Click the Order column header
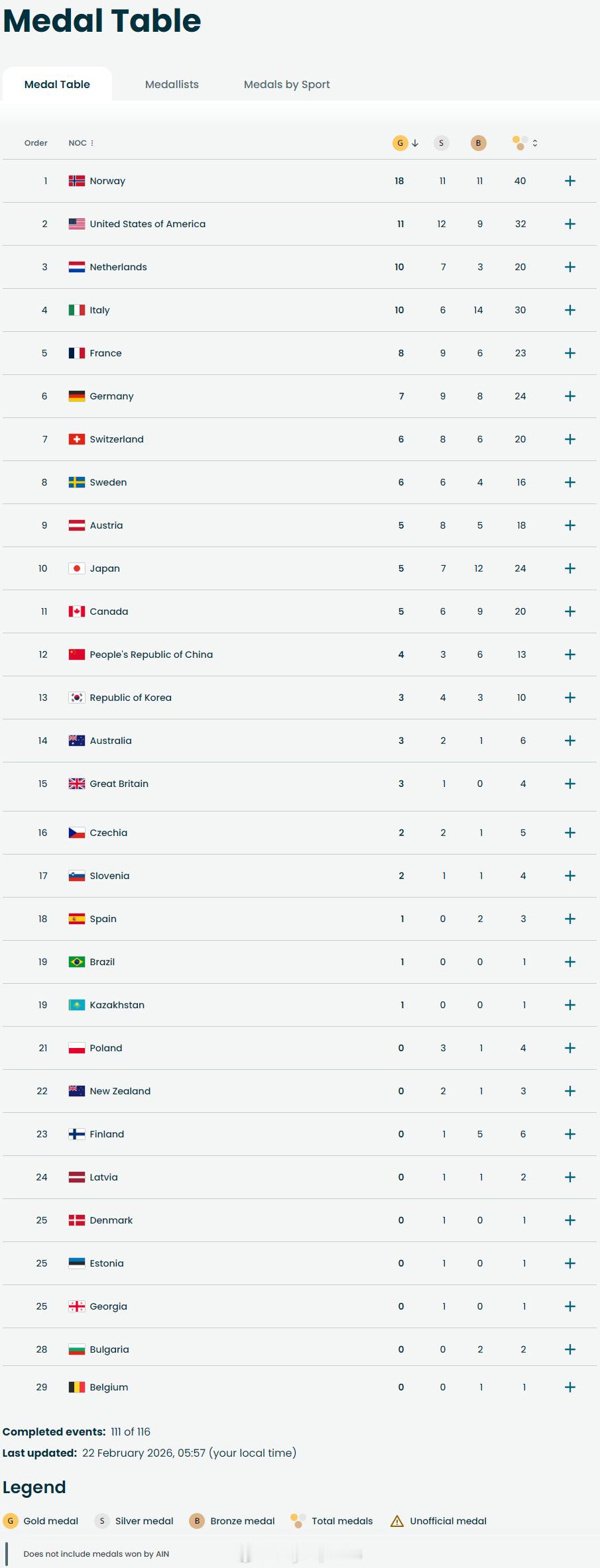 [x=36, y=143]
